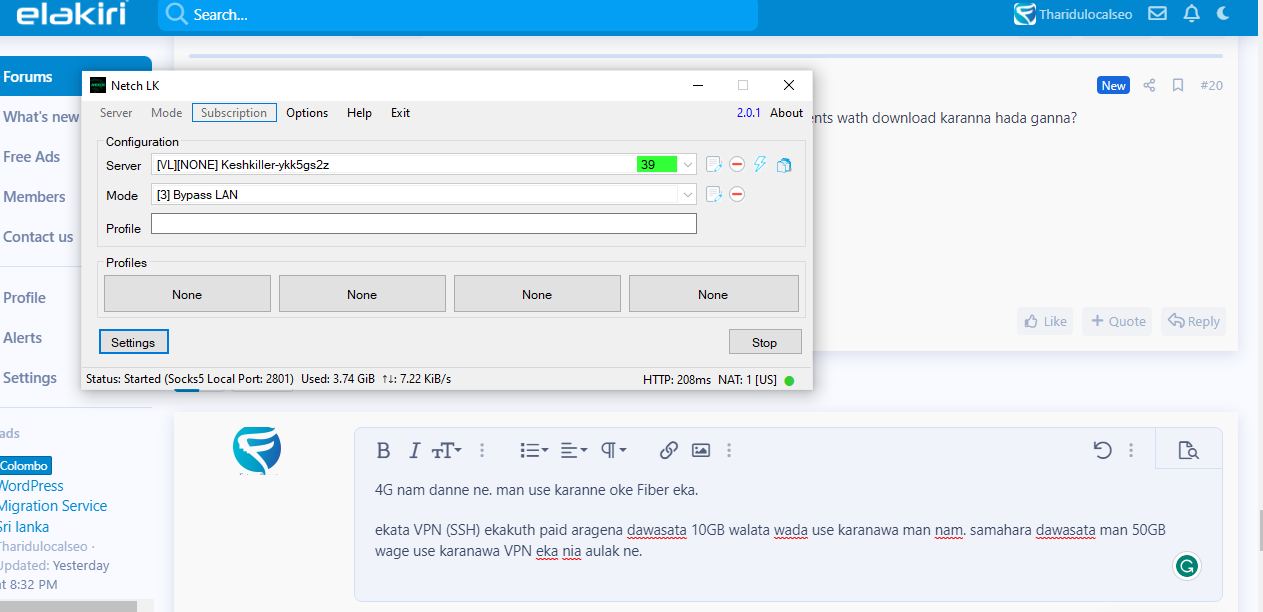The image size is (1263, 612).
Task: Open the Server menu in Netch
Action: (x=116, y=113)
